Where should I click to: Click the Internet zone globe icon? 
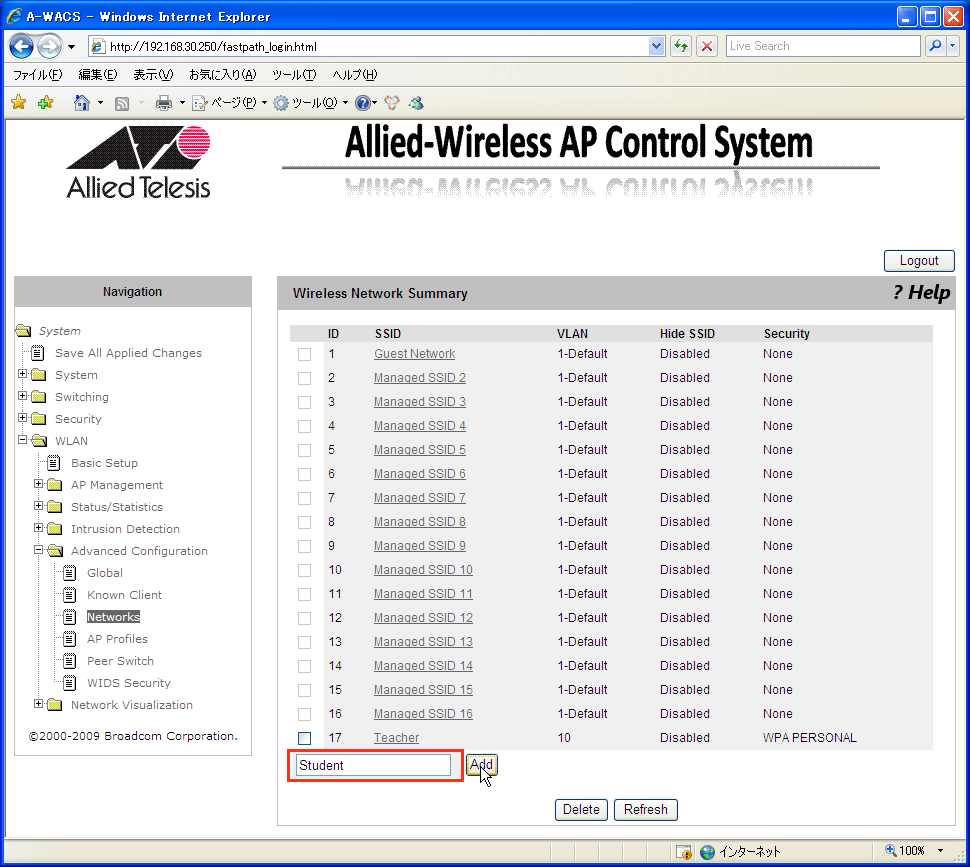pyautogui.click(x=707, y=852)
